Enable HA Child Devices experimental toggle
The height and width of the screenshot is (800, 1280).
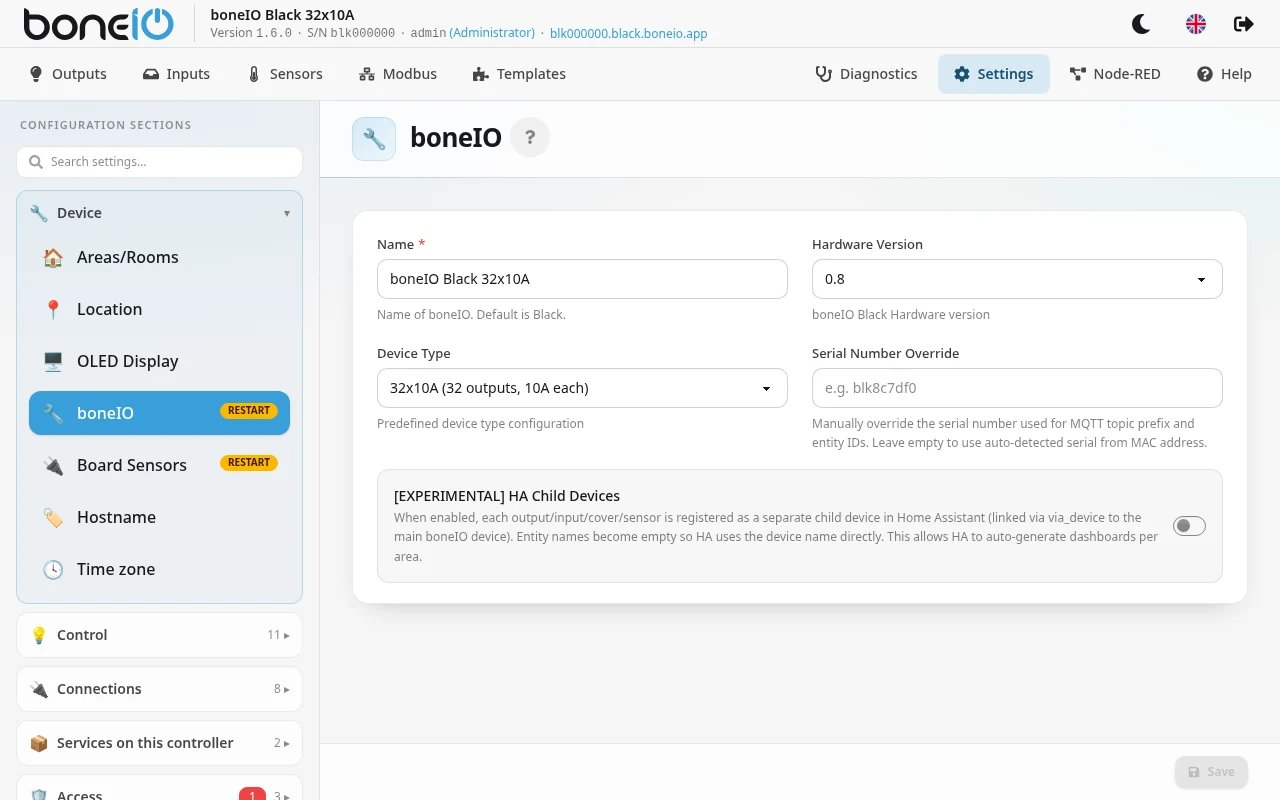click(1189, 526)
